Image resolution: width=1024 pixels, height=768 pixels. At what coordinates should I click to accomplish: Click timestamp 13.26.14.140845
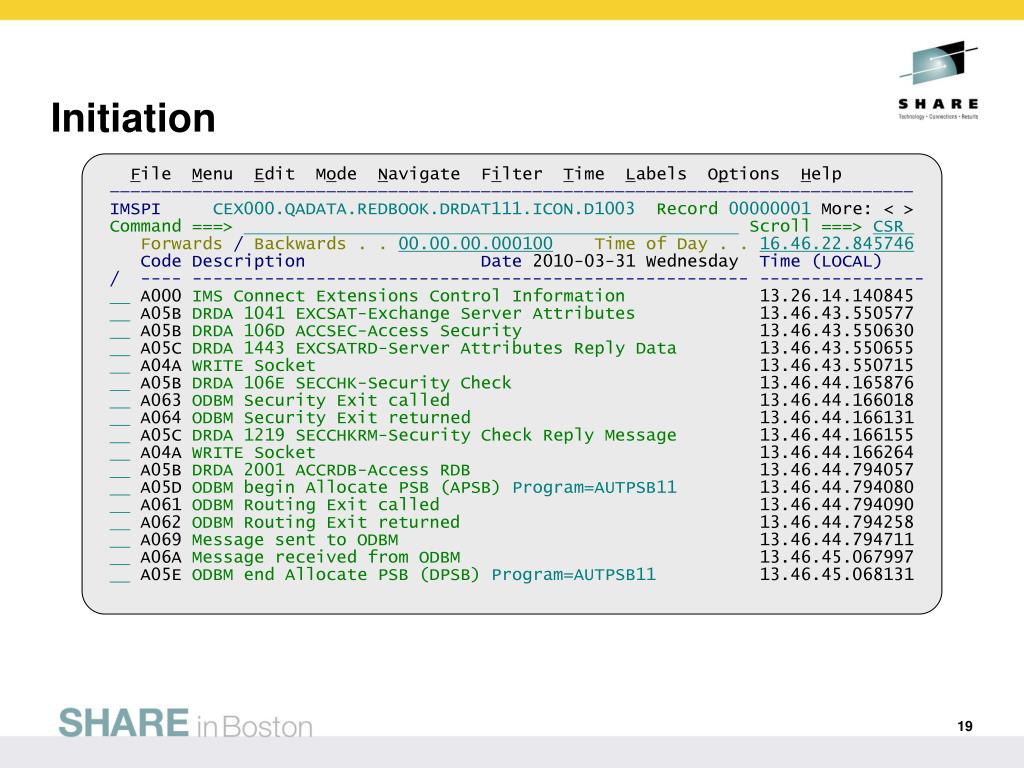point(837,296)
